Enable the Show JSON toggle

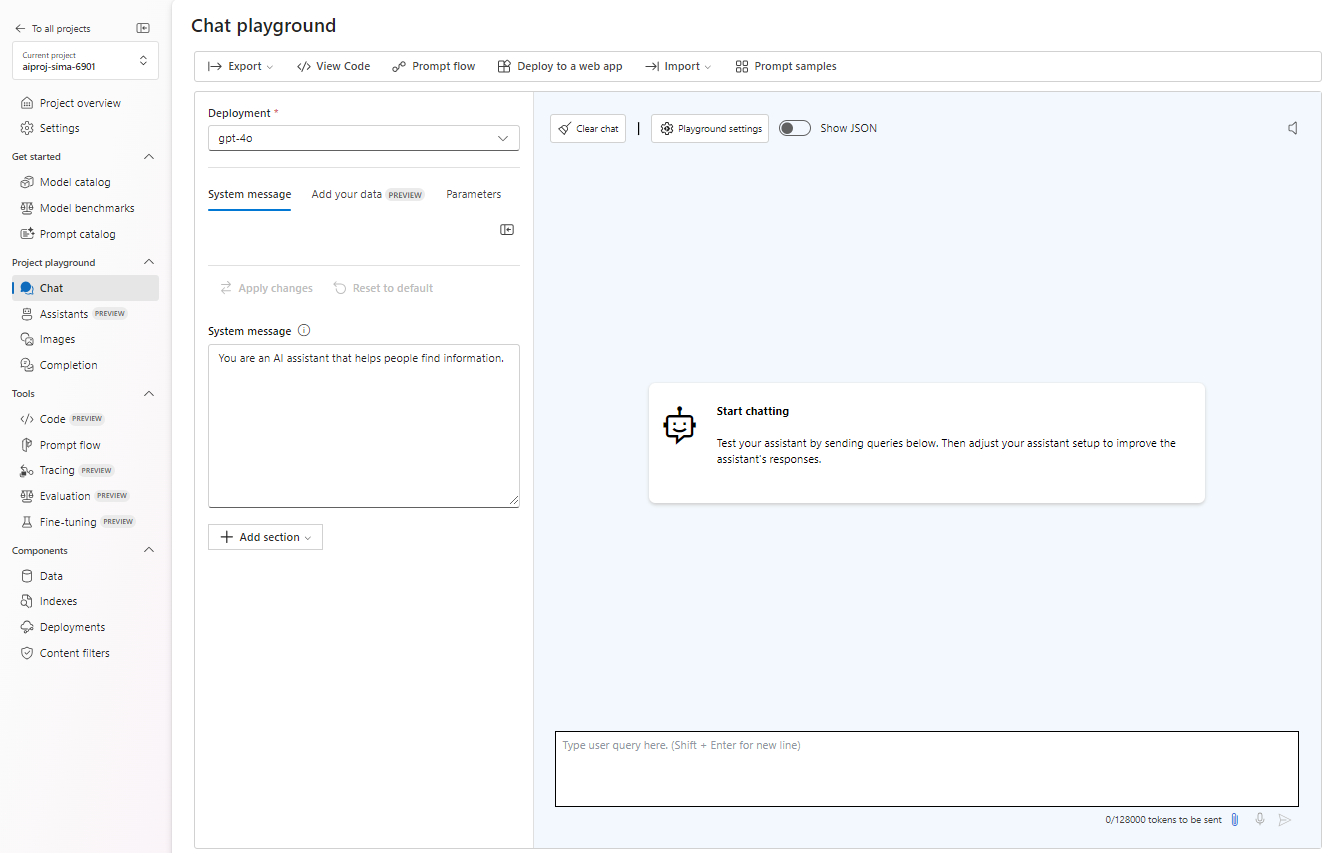(795, 128)
